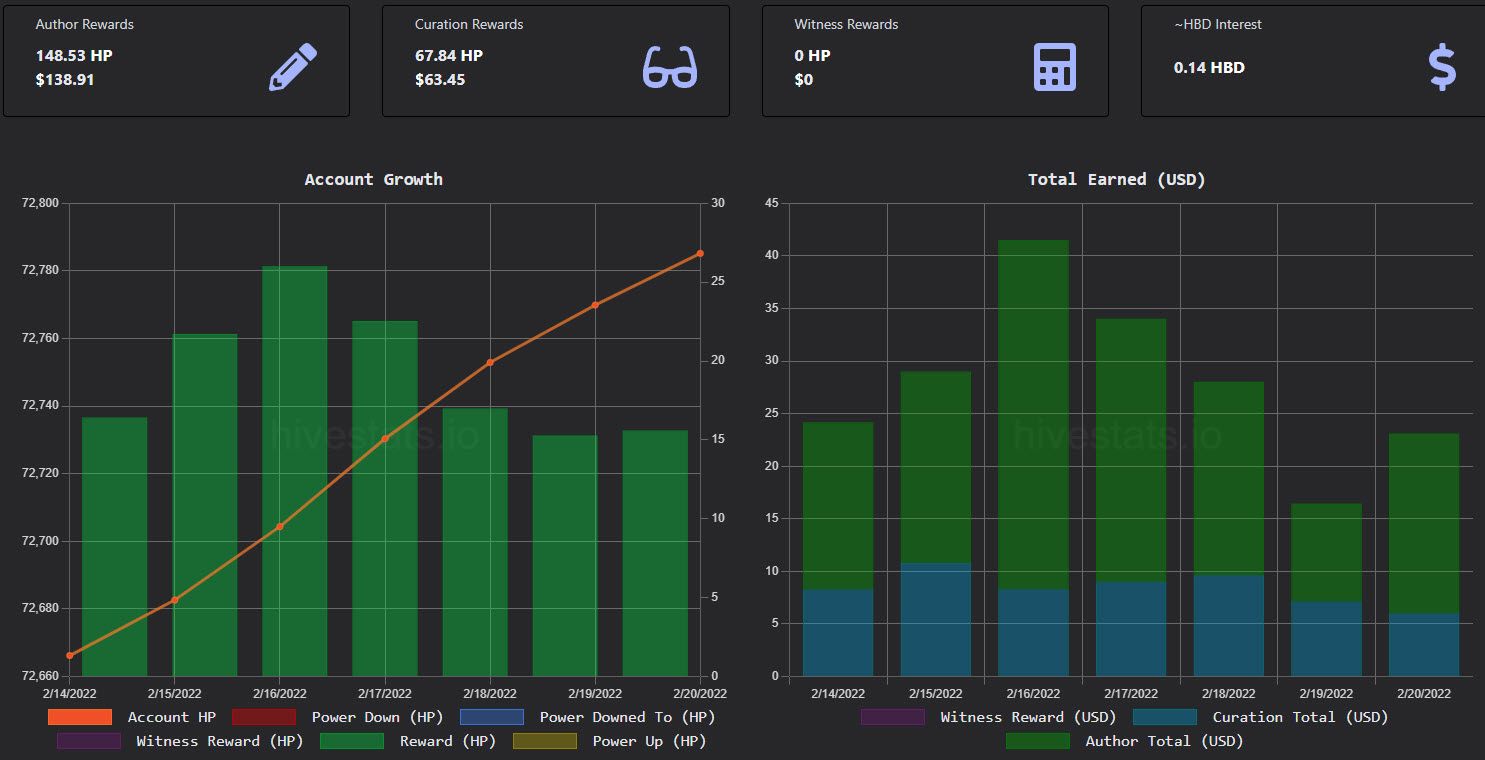Image resolution: width=1485 pixels, height=760 pixels.
Task: Click the 2/14/2022 reward bar in Account Growth
Action: (115, 547)
